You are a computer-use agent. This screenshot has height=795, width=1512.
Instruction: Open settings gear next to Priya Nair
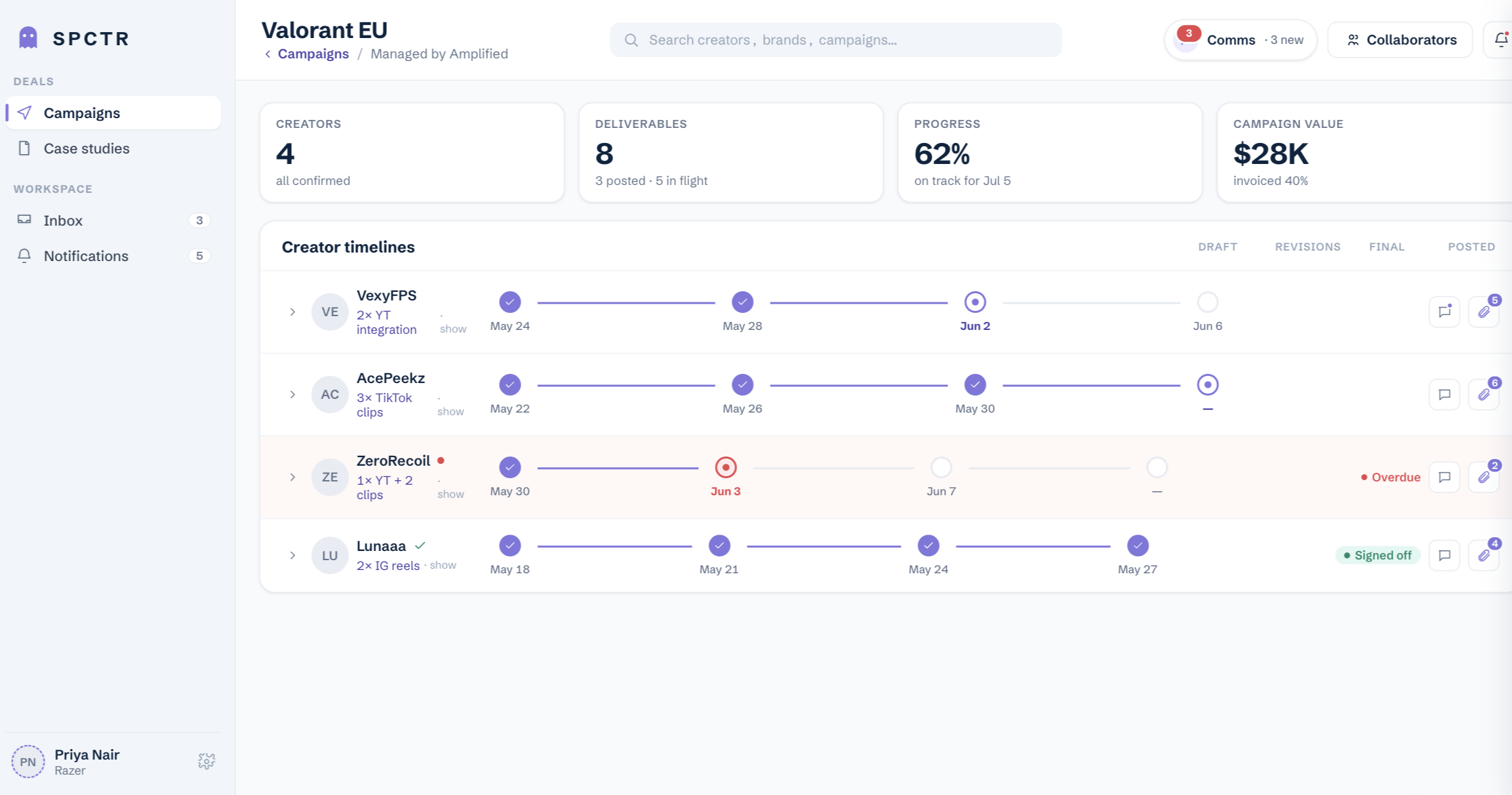207,761
